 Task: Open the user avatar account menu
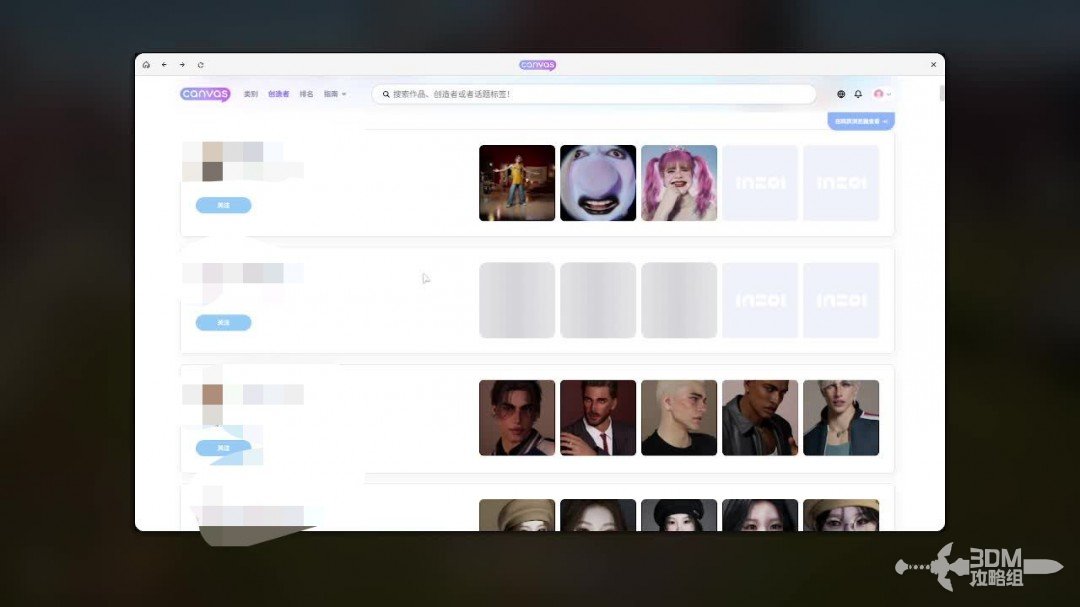881,94
